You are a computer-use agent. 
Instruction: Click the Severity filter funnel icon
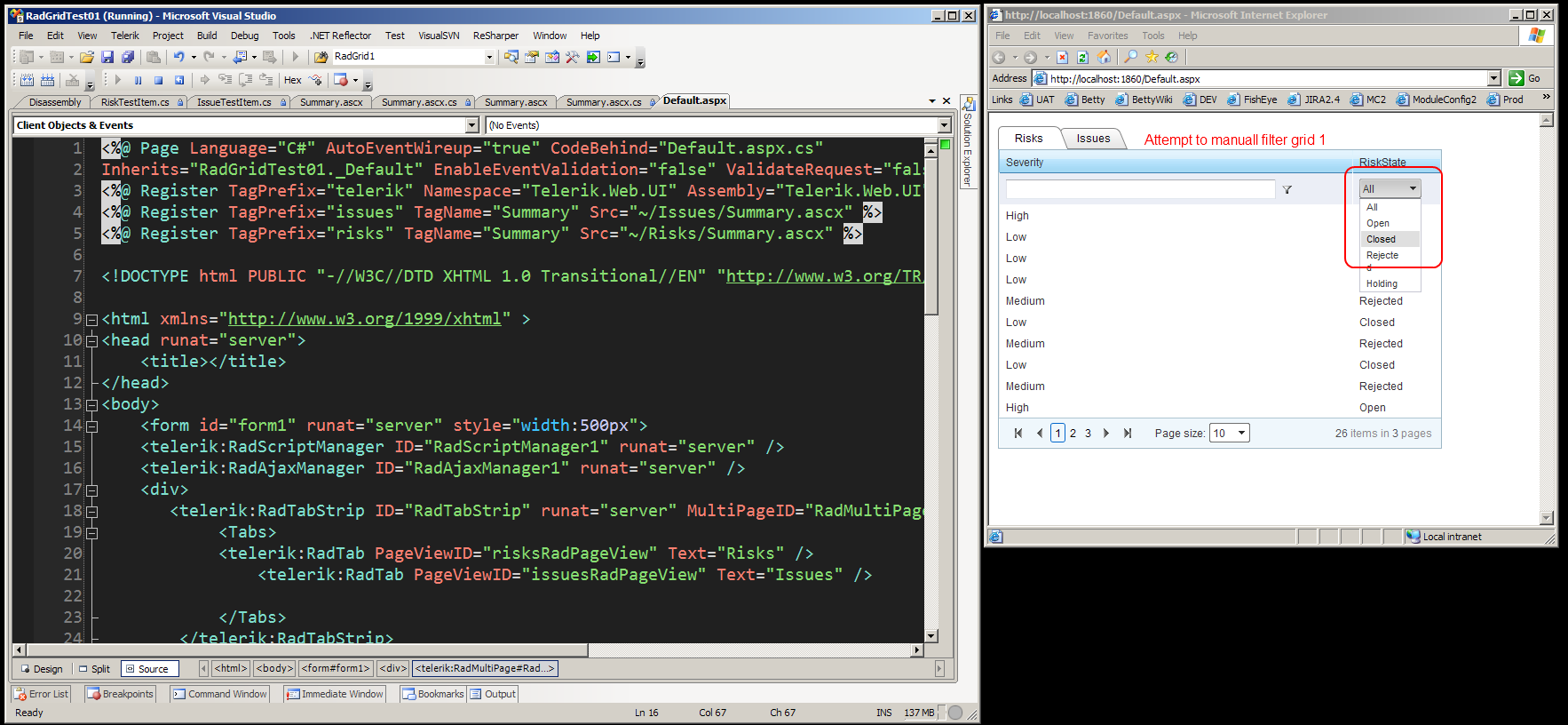tap(1287, 189)
